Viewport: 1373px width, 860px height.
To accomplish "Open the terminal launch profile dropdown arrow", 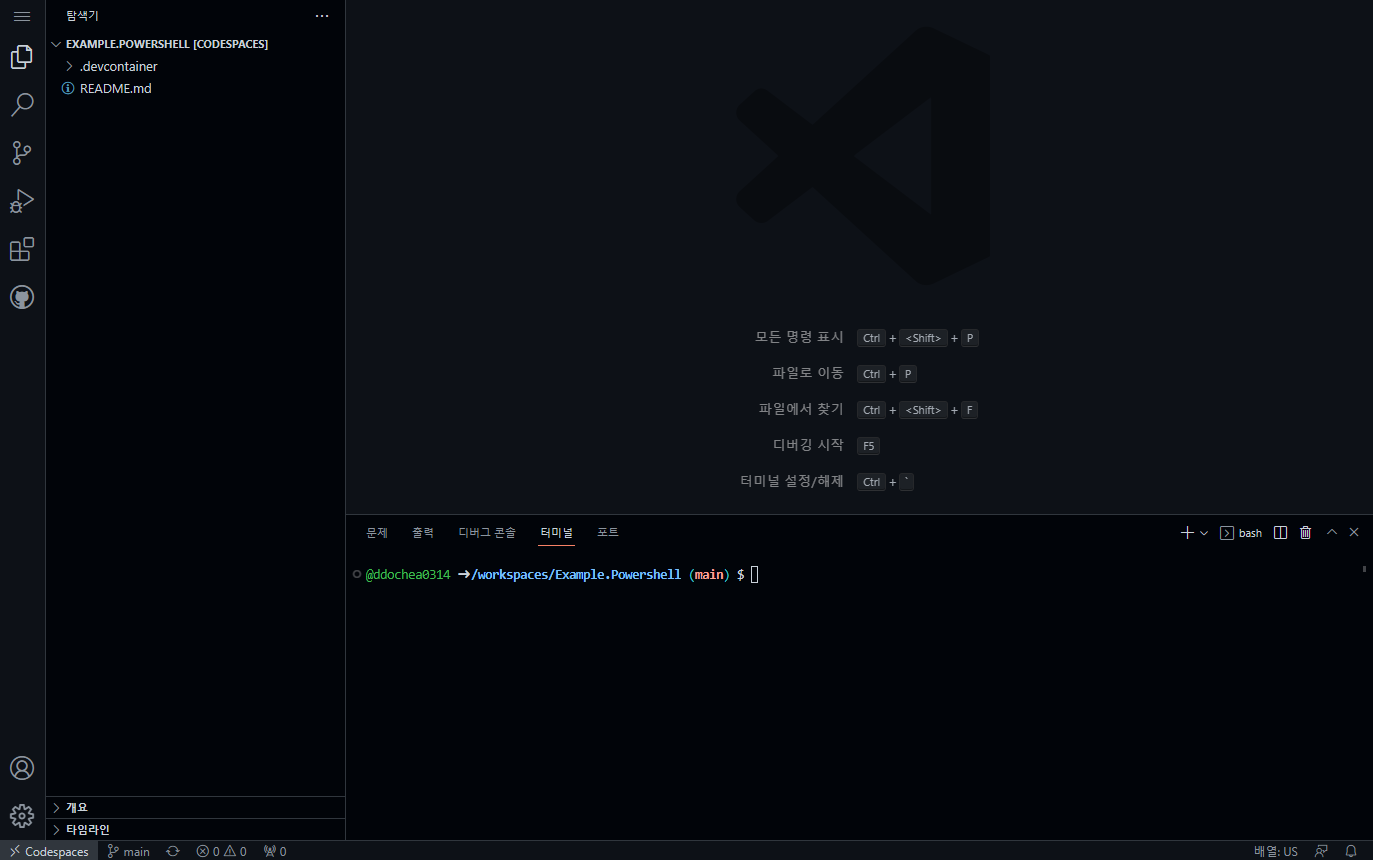I will click(1204, 533).
